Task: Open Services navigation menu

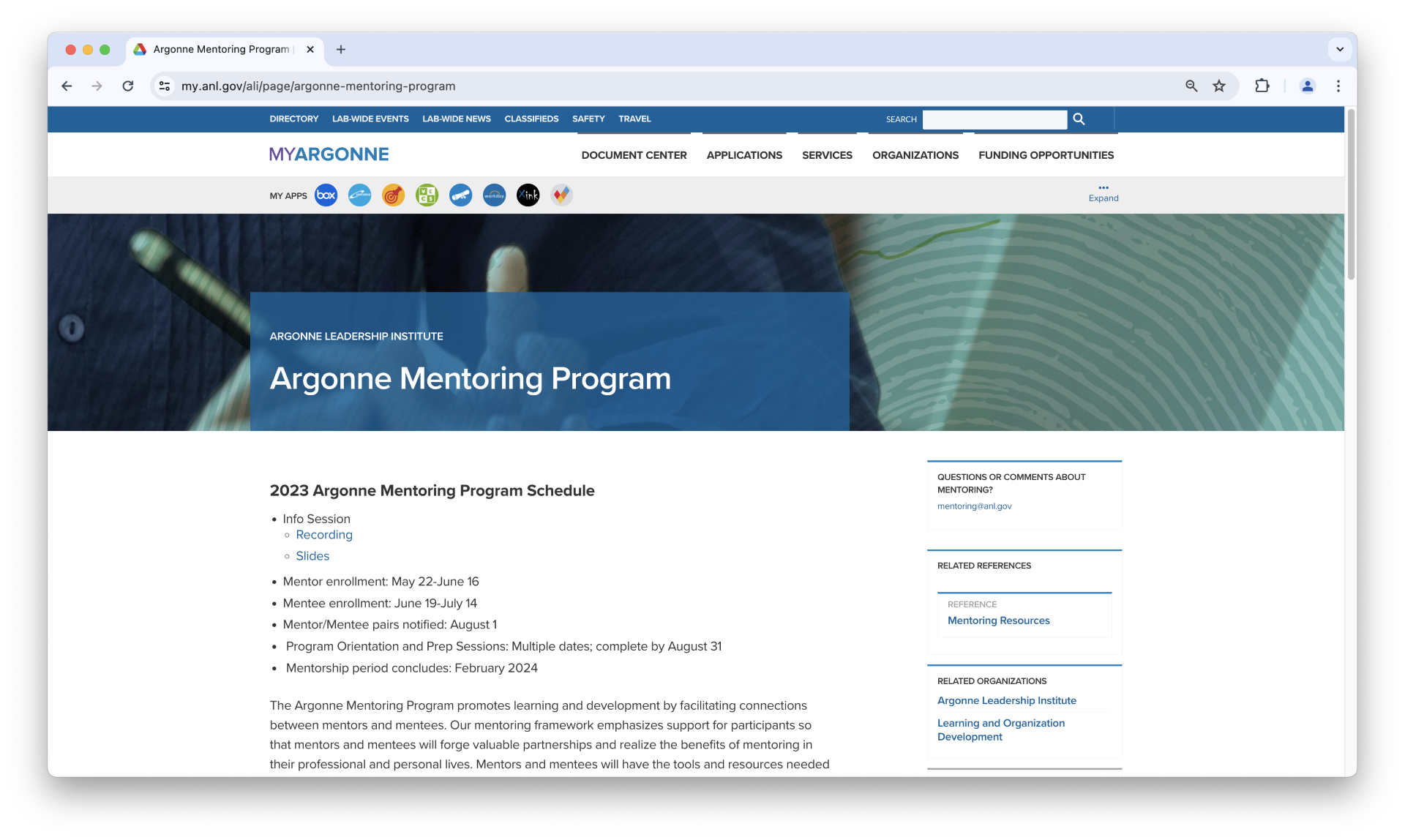Action: (x=827, y=155)
